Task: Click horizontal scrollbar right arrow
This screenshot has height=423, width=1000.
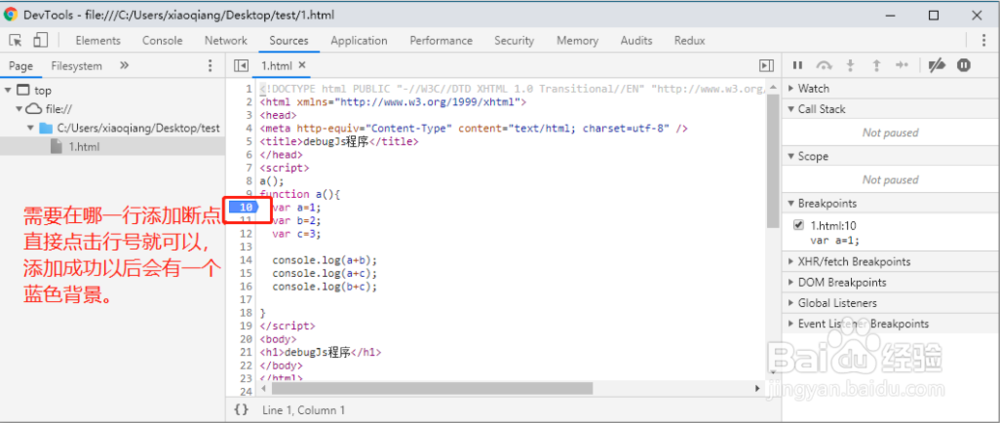Action: 758,388
